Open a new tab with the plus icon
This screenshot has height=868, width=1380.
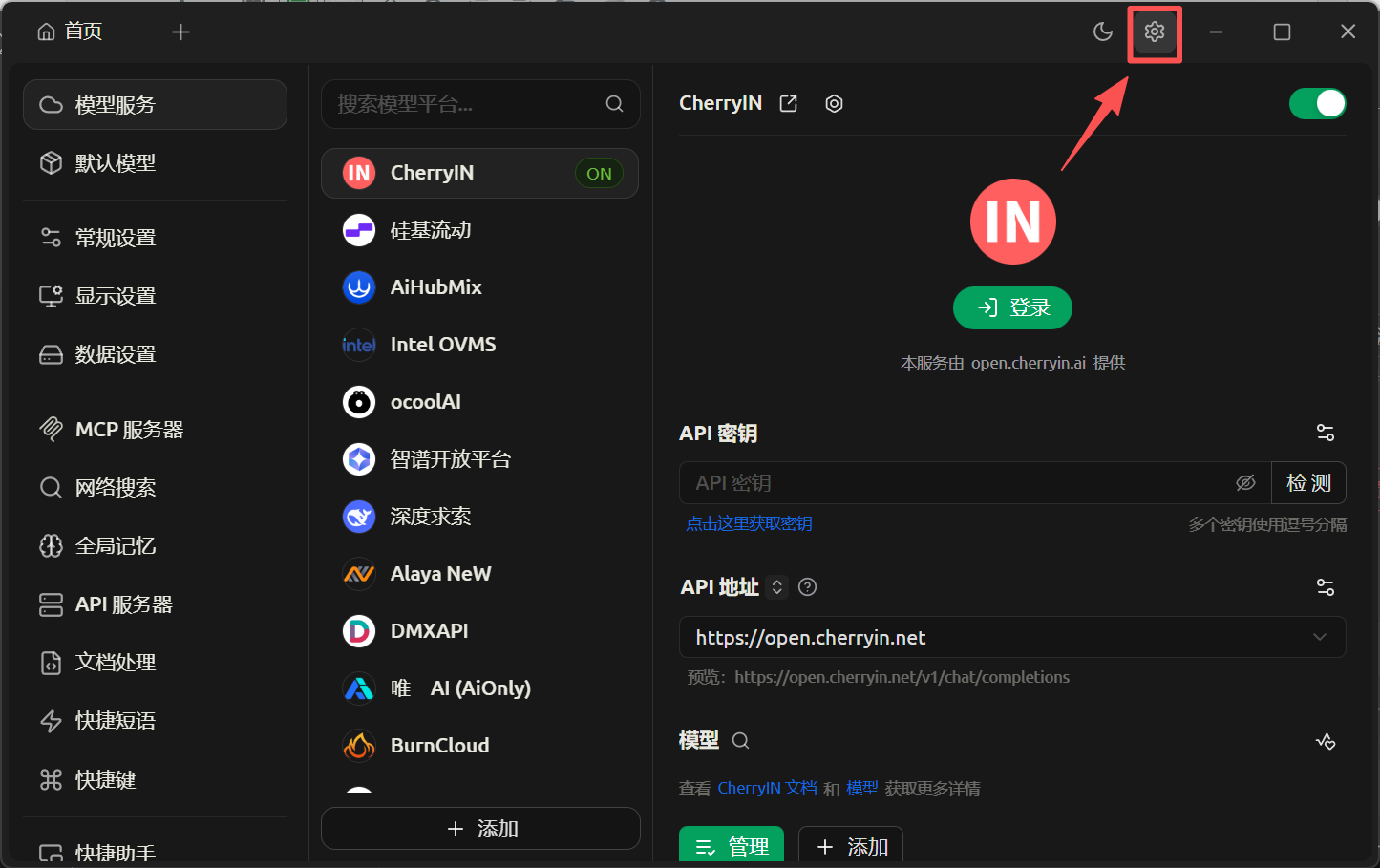click(x=180, y=32)
